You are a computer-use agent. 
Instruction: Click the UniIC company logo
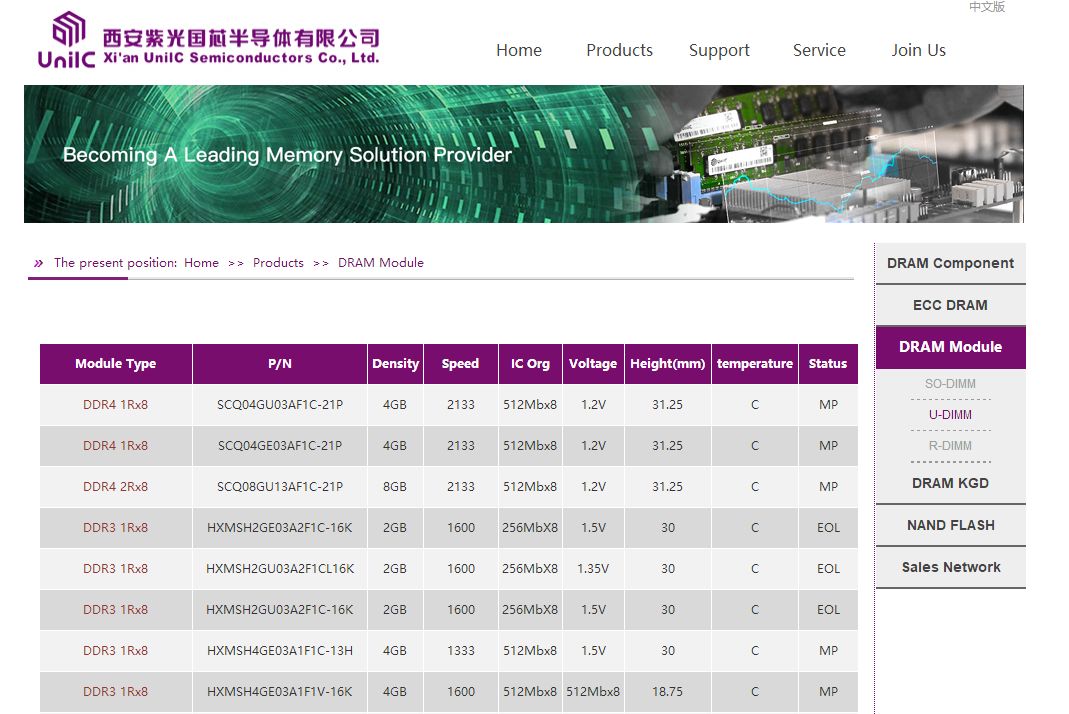coord(208,42)
